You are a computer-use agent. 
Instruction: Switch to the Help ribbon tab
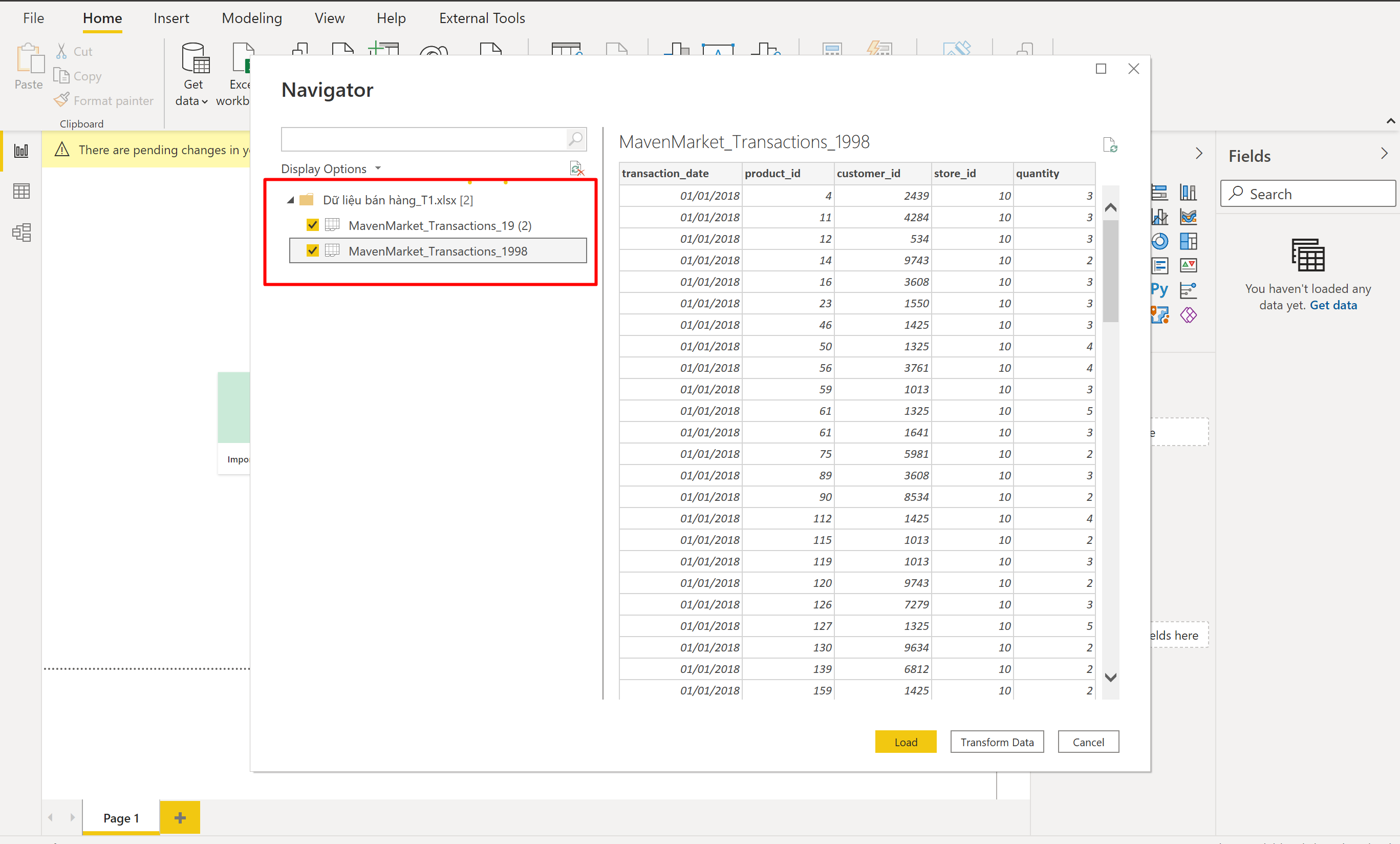pos(391,18)
